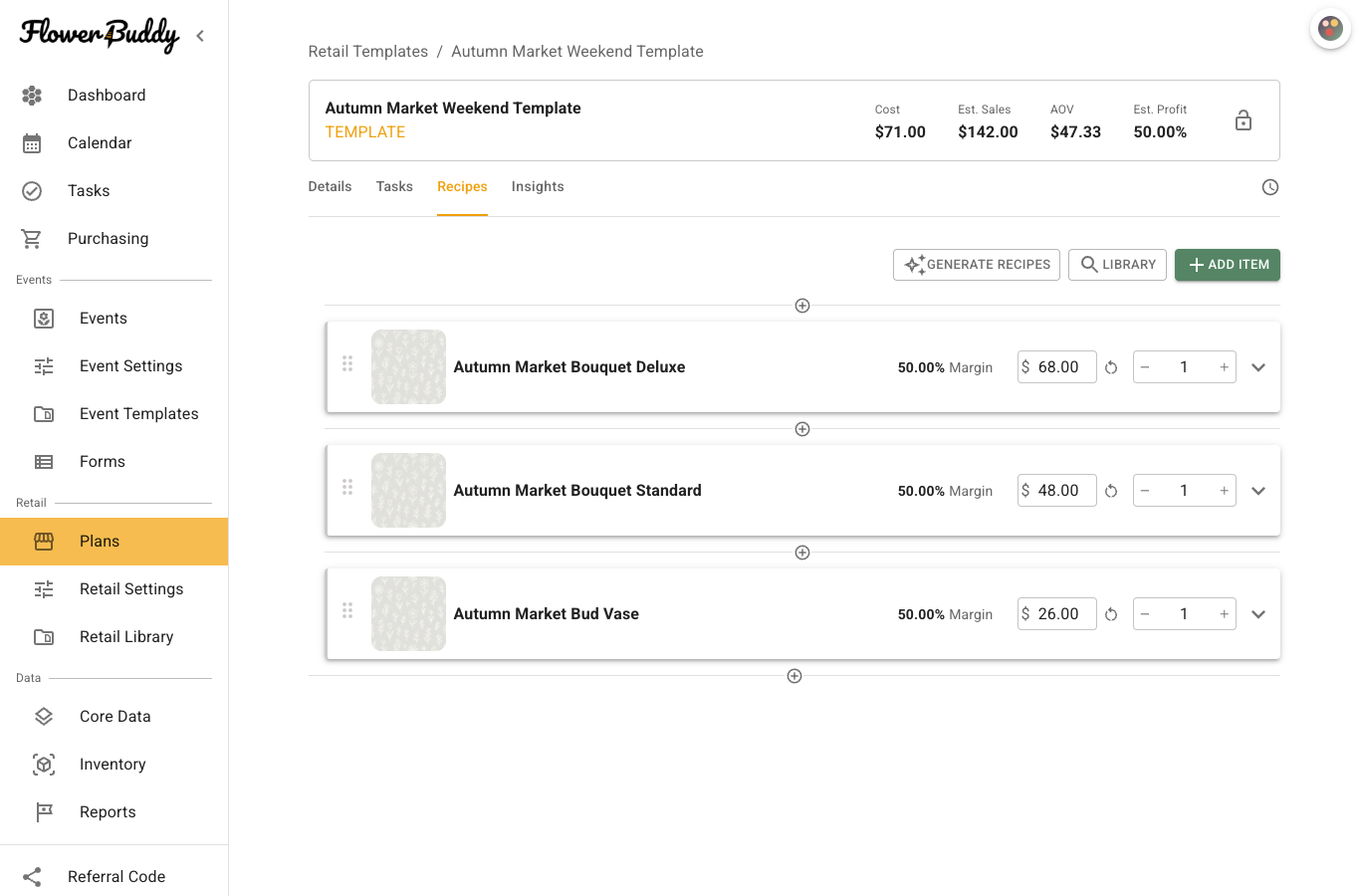Grab the drag handle of Bouquet Deluxe
The height and width of the screenshot is (896, 1359).
click(347, 363)
